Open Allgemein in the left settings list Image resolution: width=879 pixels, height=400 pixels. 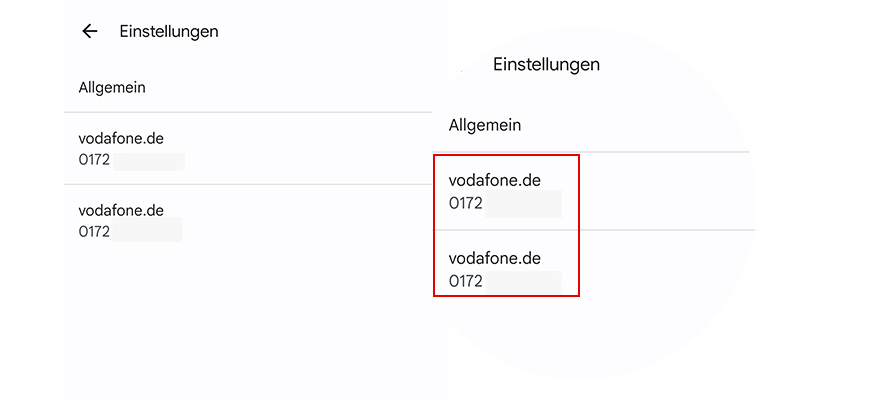[112, 87]
